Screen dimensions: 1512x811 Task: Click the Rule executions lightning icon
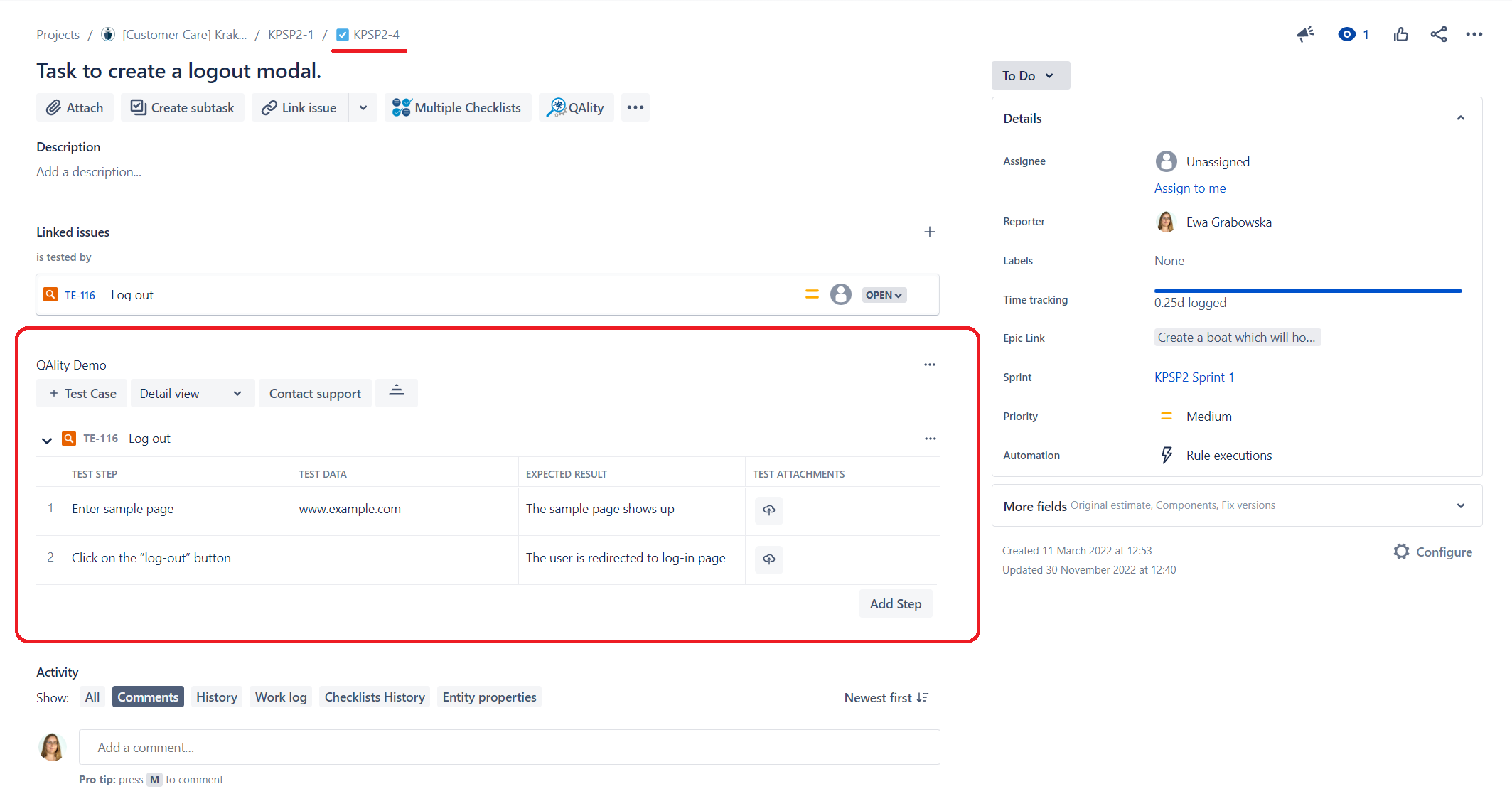pos(1166,455)
